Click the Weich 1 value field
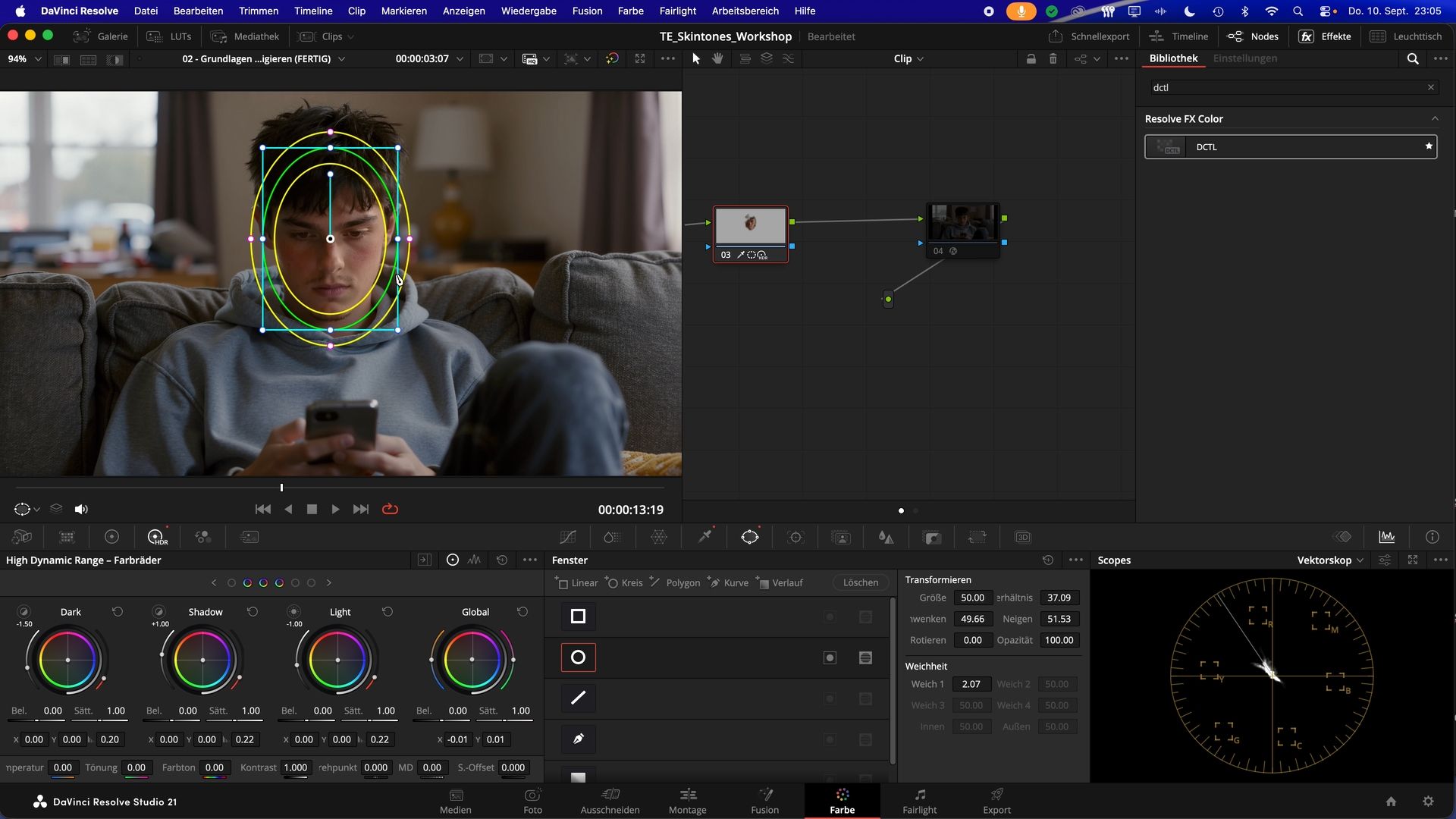This screenshot has height=819, width=1456. pos(971,684)
